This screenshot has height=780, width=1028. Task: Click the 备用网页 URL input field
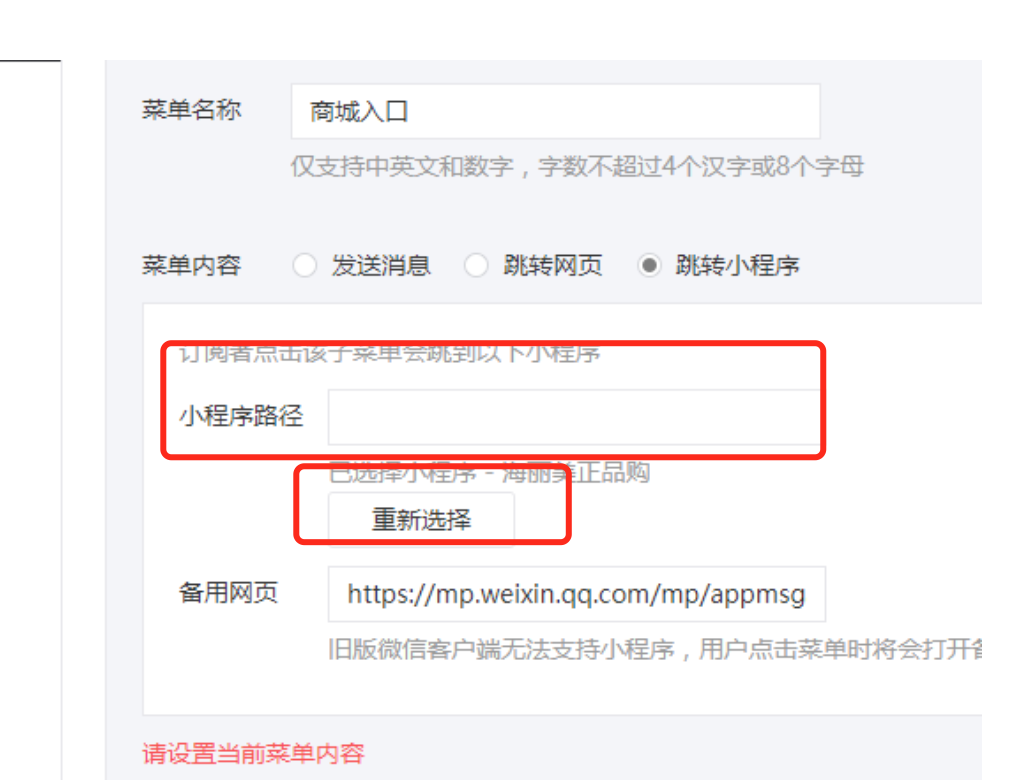click(576, 594)
